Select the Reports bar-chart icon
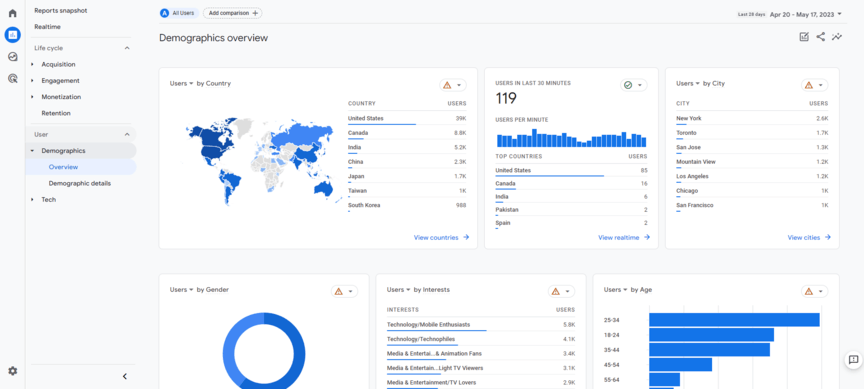This screenshot has width=864, height=389. coord(12,35)
